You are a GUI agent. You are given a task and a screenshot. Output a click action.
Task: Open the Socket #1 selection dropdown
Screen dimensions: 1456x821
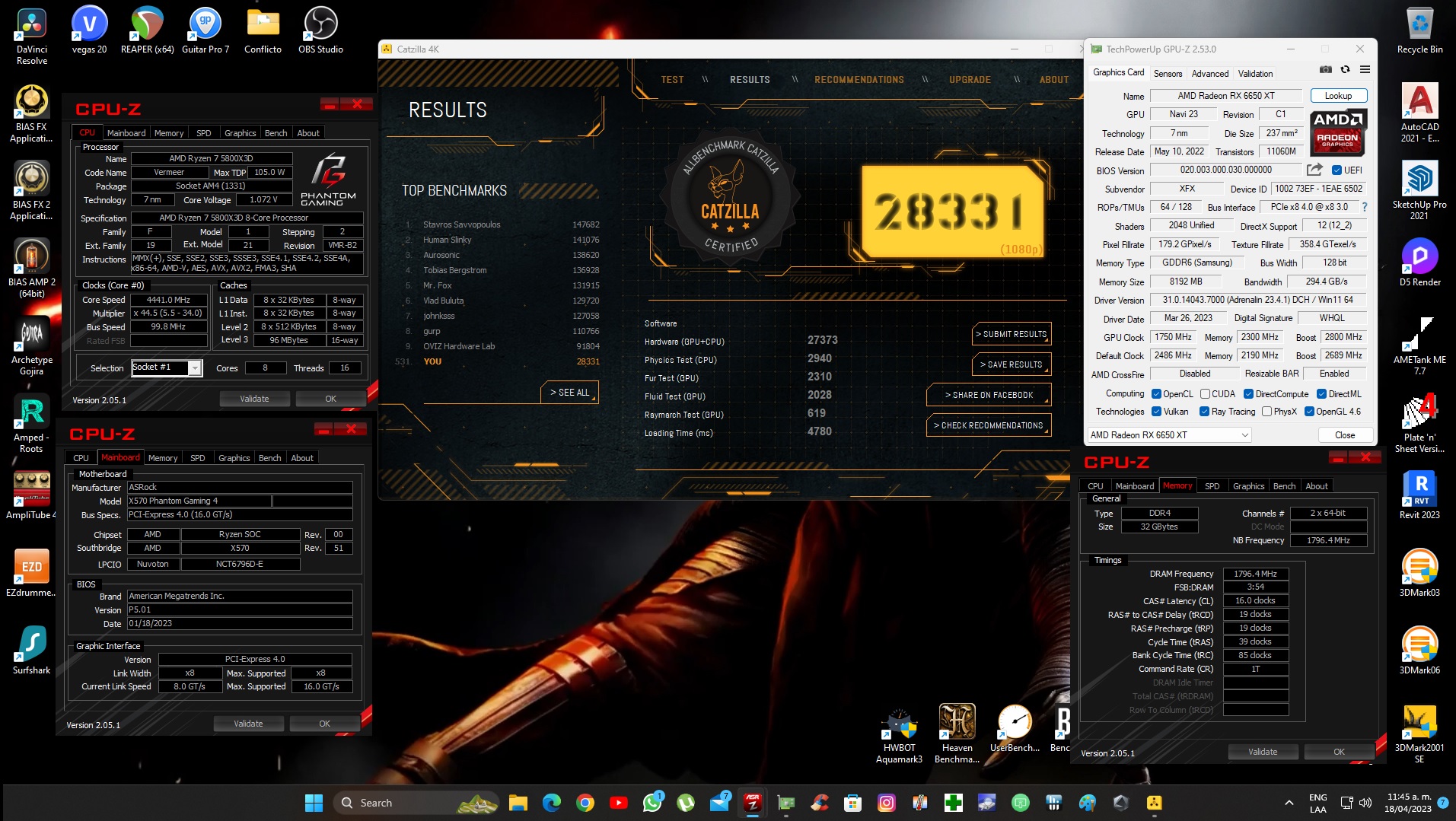[166, 368]
